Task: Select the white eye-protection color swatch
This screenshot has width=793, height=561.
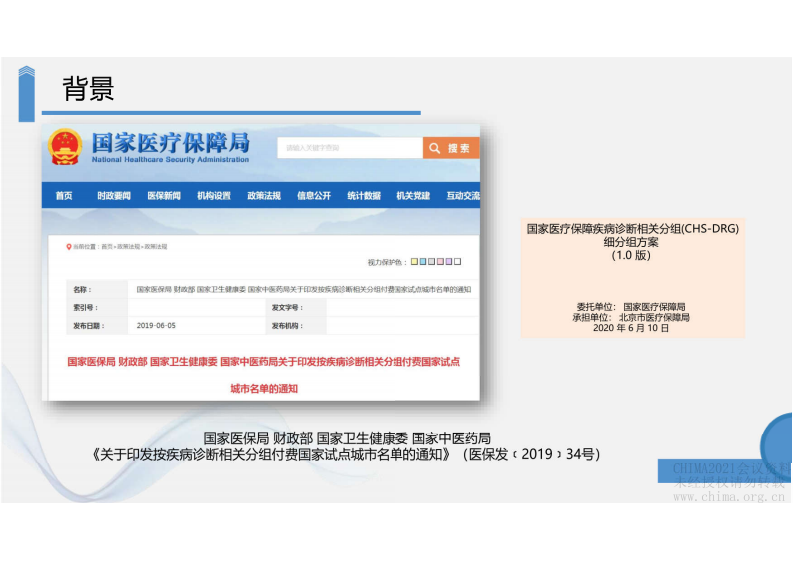Action: tap(457, 262)
